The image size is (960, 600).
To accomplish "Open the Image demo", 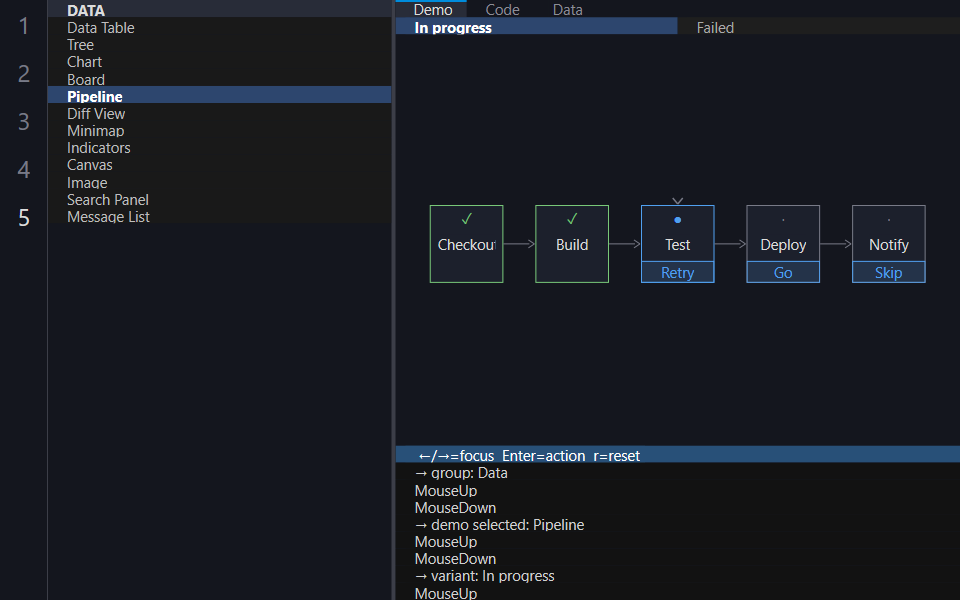I will (219, 182).
